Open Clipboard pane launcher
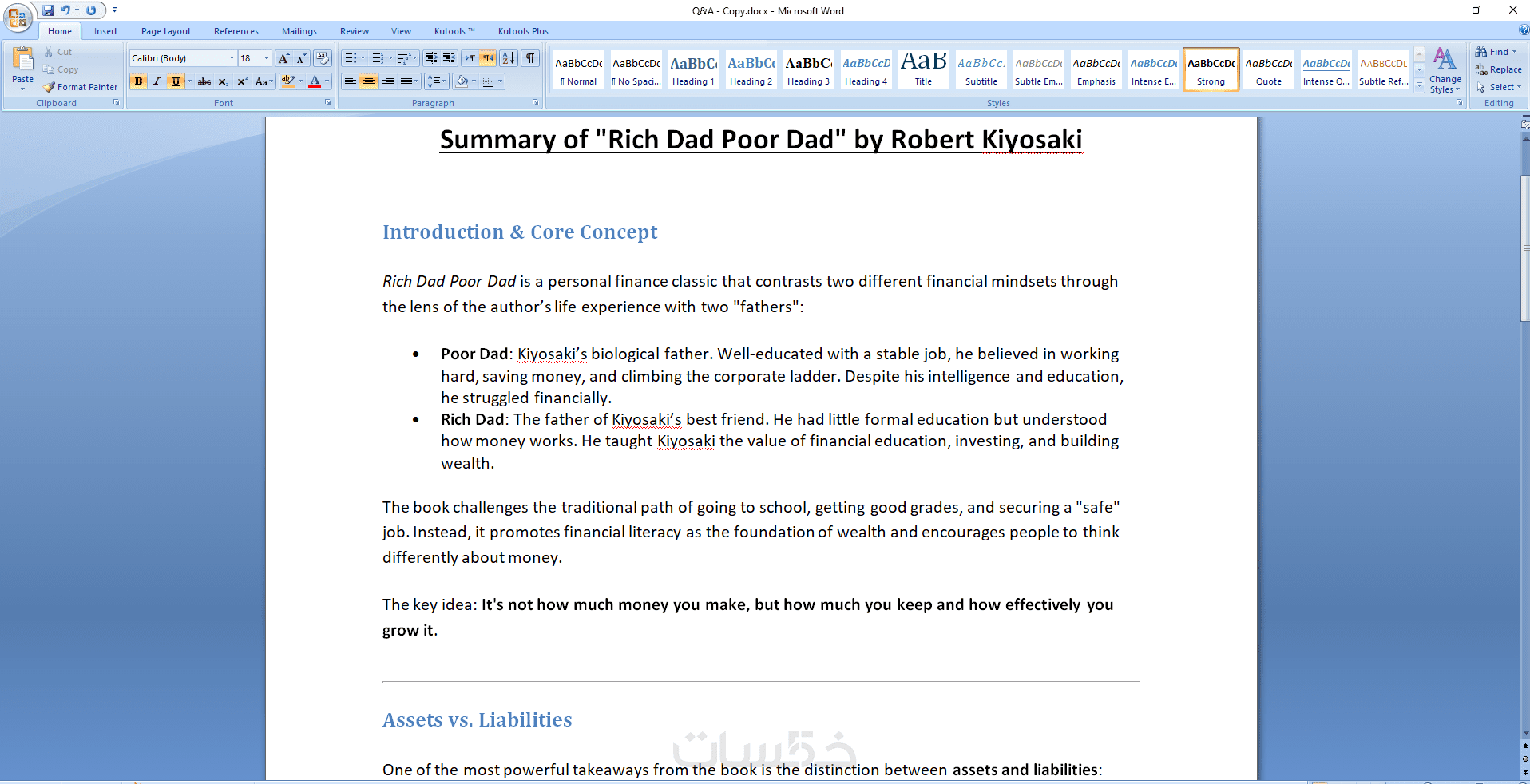The image size is (1530, 784). (117, 103)
